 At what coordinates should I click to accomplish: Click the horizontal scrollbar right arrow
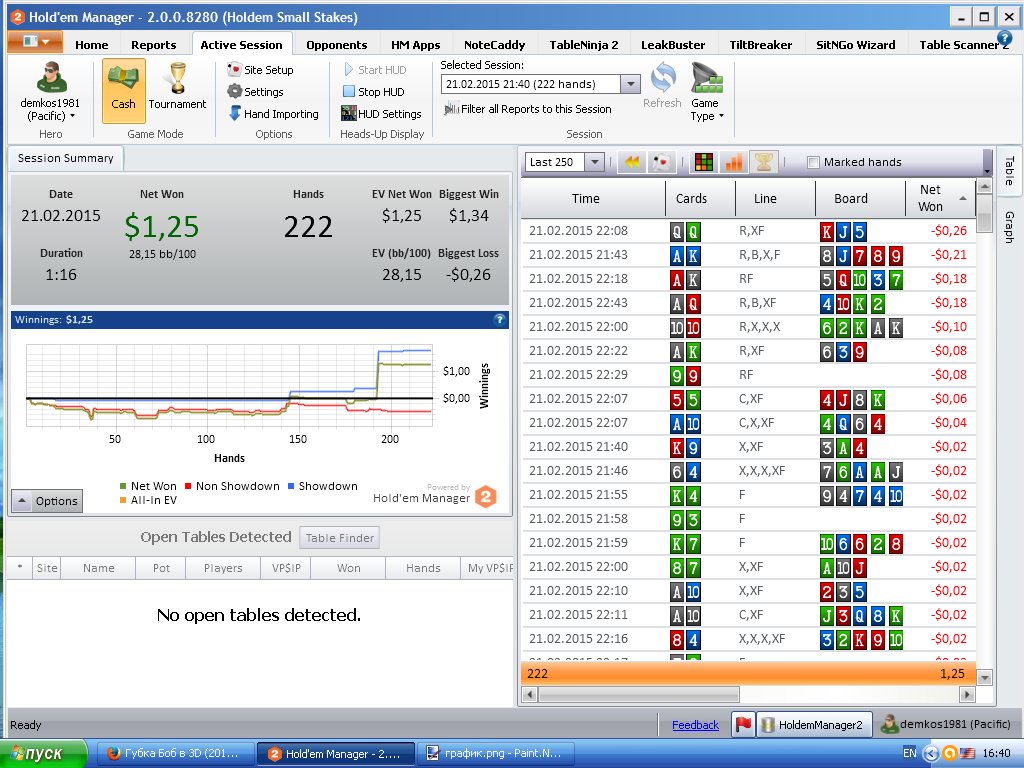coord(968,694)
